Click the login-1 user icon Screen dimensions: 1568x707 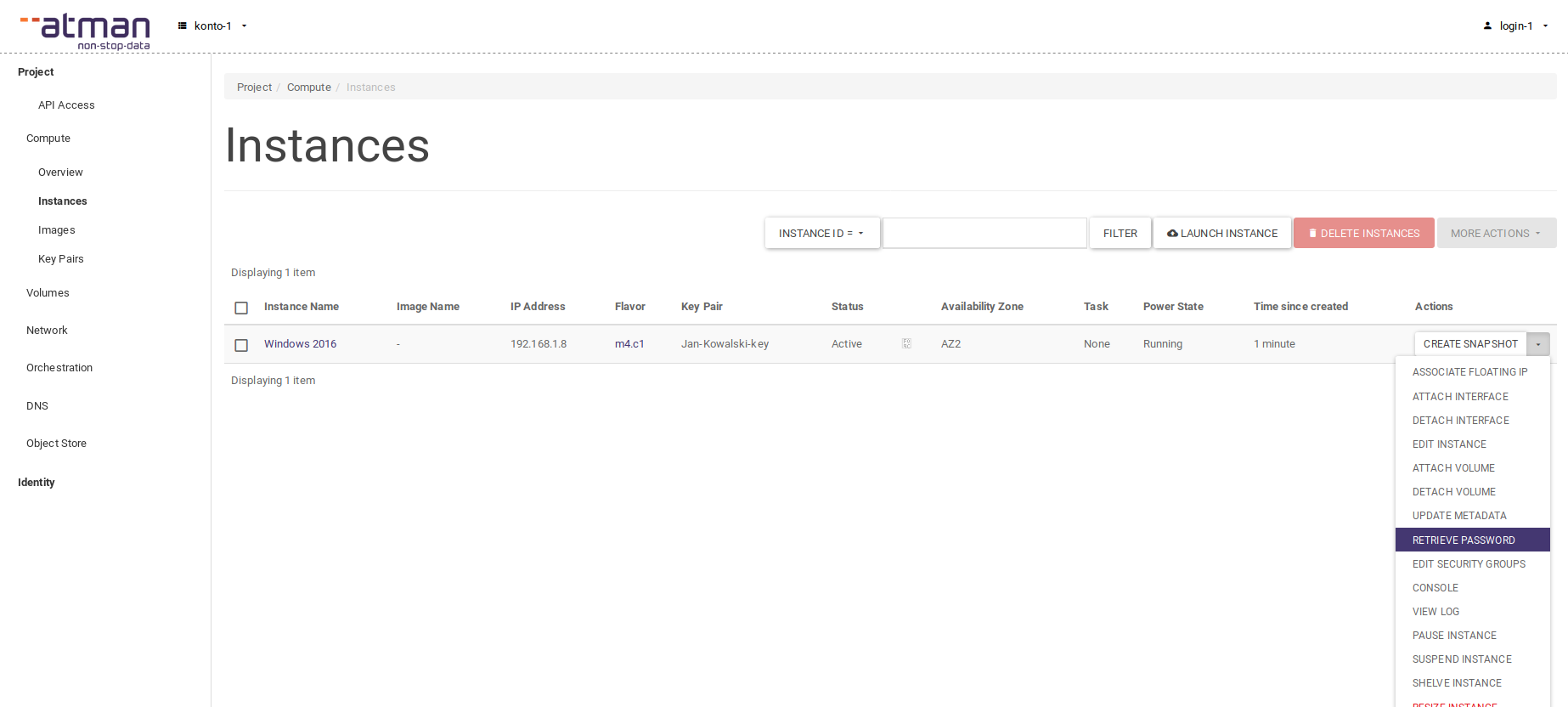click(1487, 25)
